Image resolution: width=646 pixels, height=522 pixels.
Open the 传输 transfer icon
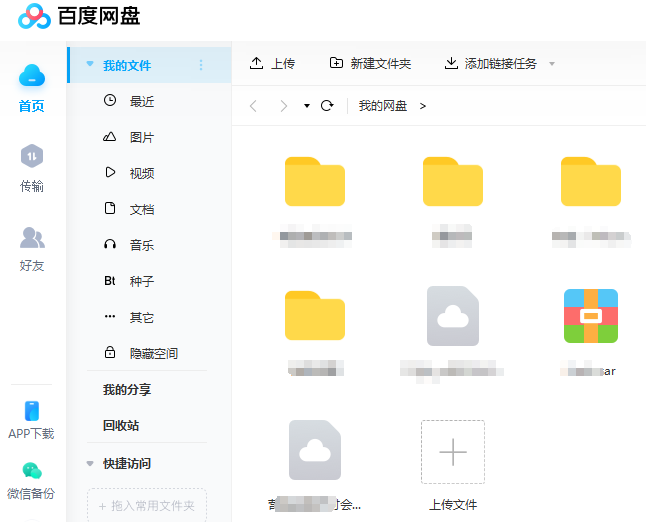(x=32, y=157)
